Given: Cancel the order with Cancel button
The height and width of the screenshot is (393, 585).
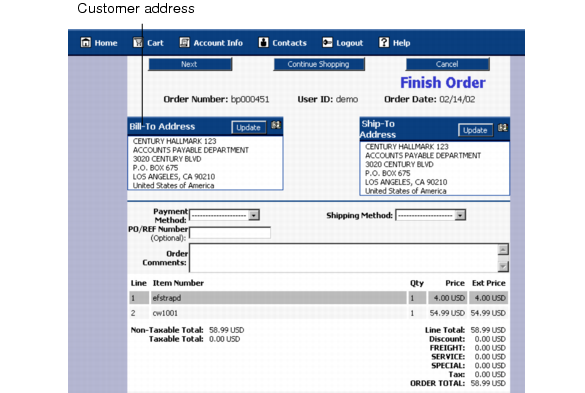Looking at the screenshot, I should pos(447,64).
